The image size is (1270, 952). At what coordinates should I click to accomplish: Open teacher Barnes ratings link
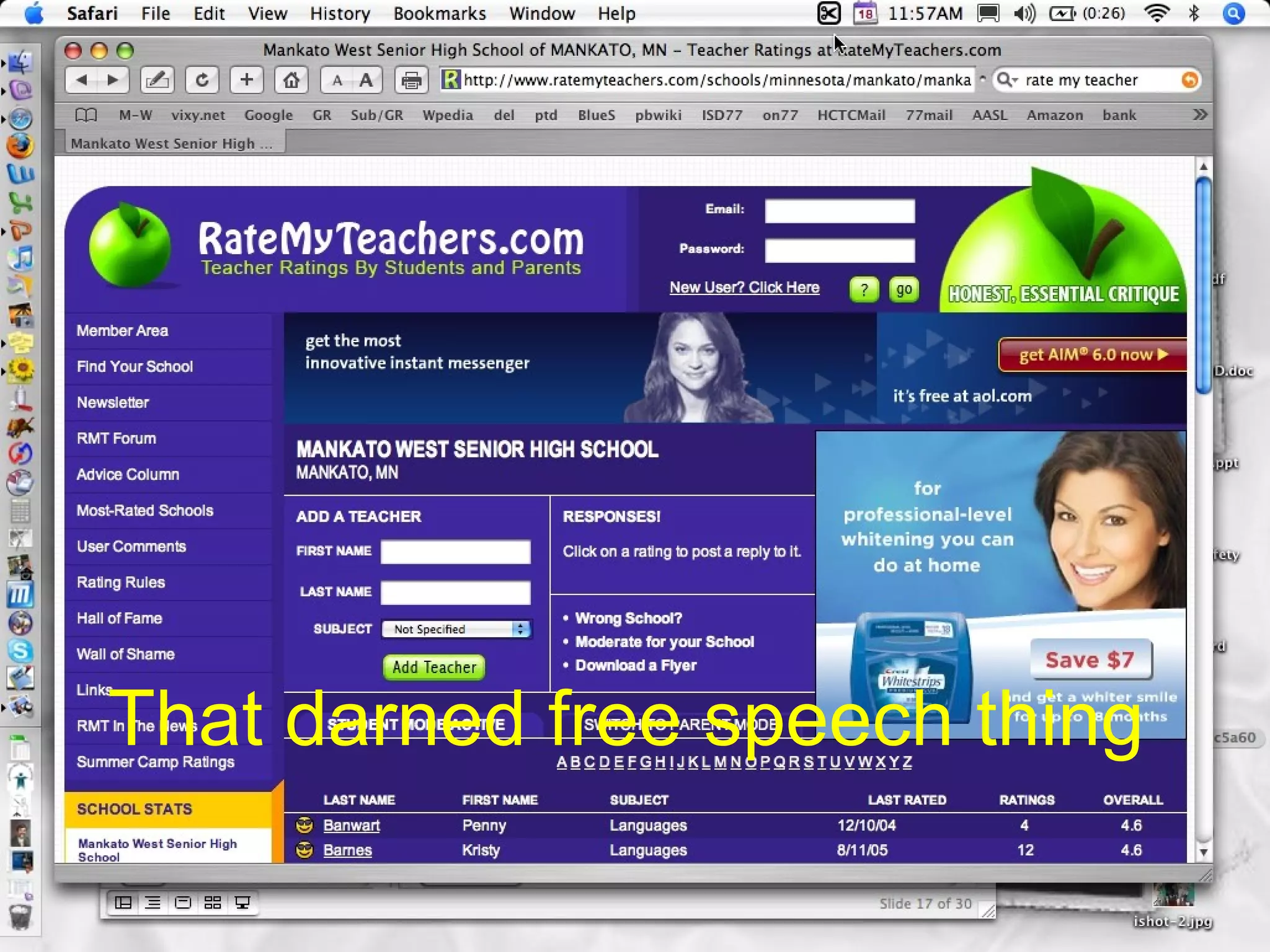coord(347,850)
